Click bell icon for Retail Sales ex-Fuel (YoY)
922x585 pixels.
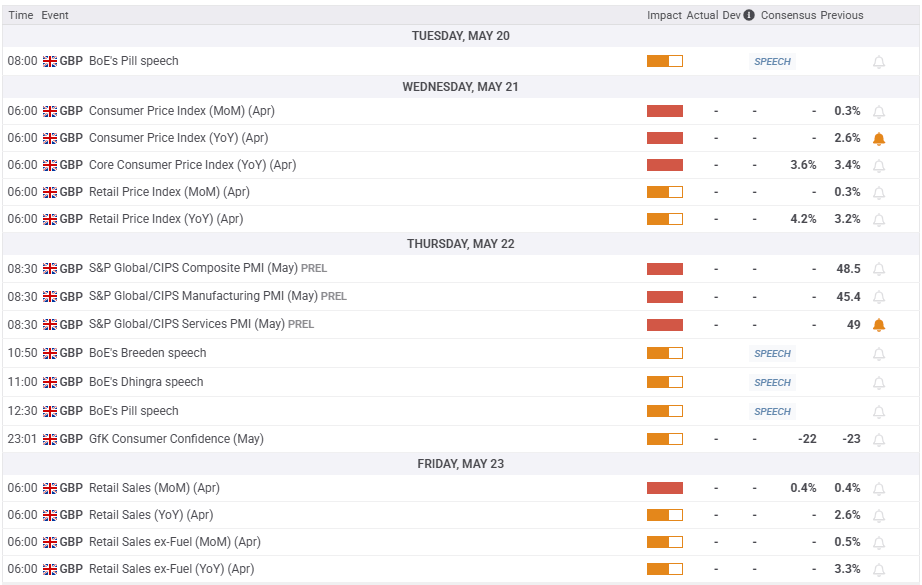coord(879,570)
